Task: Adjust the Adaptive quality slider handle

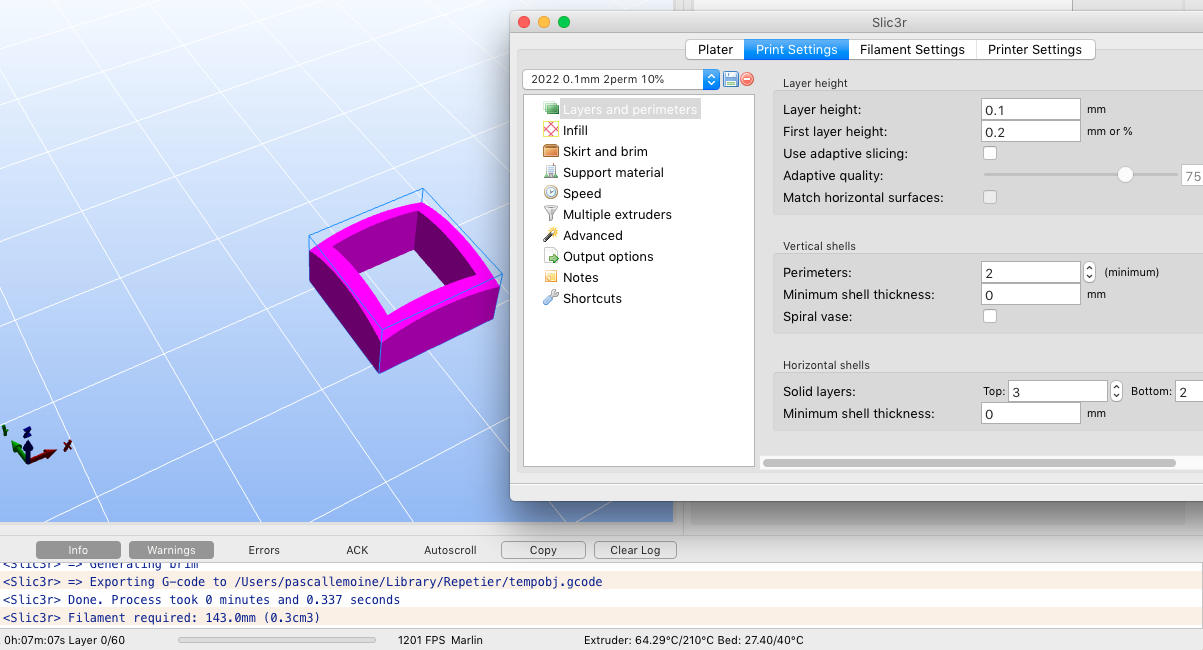Action: click(x=1125, y=175)
